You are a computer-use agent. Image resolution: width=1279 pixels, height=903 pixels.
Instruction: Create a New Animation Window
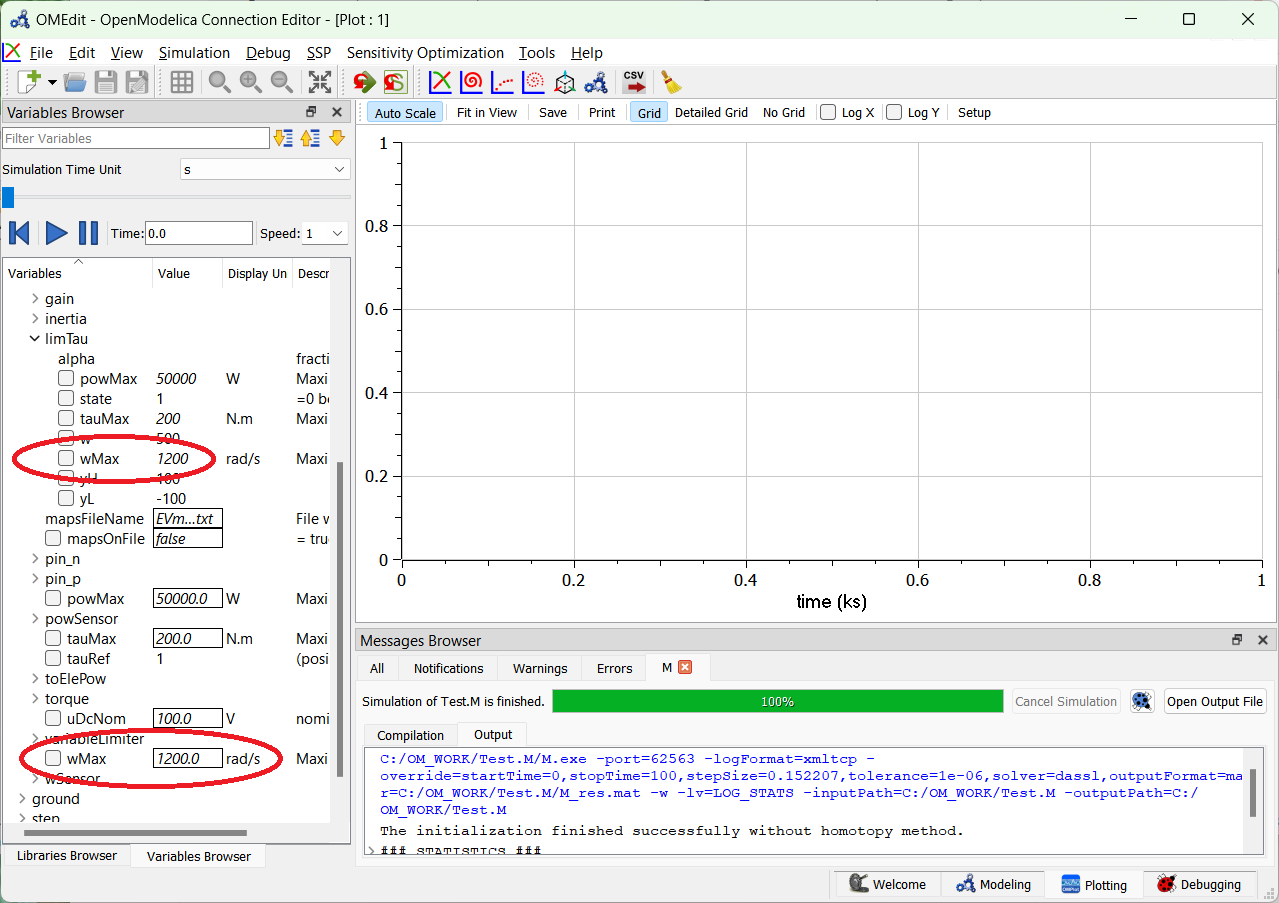pyautogui.click(x=564, y=82)
